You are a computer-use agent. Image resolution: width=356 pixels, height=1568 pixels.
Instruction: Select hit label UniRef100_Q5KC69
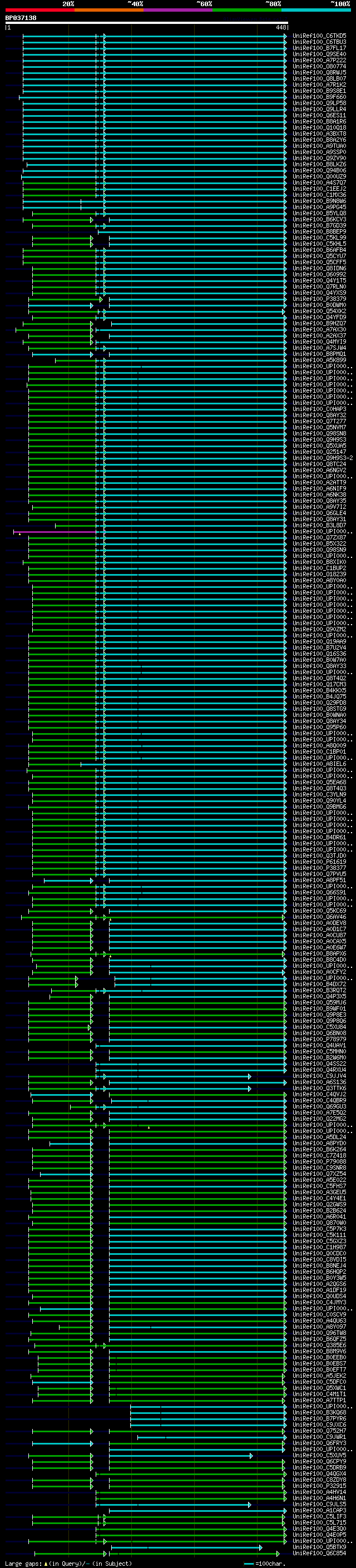(x=319, y=911)
